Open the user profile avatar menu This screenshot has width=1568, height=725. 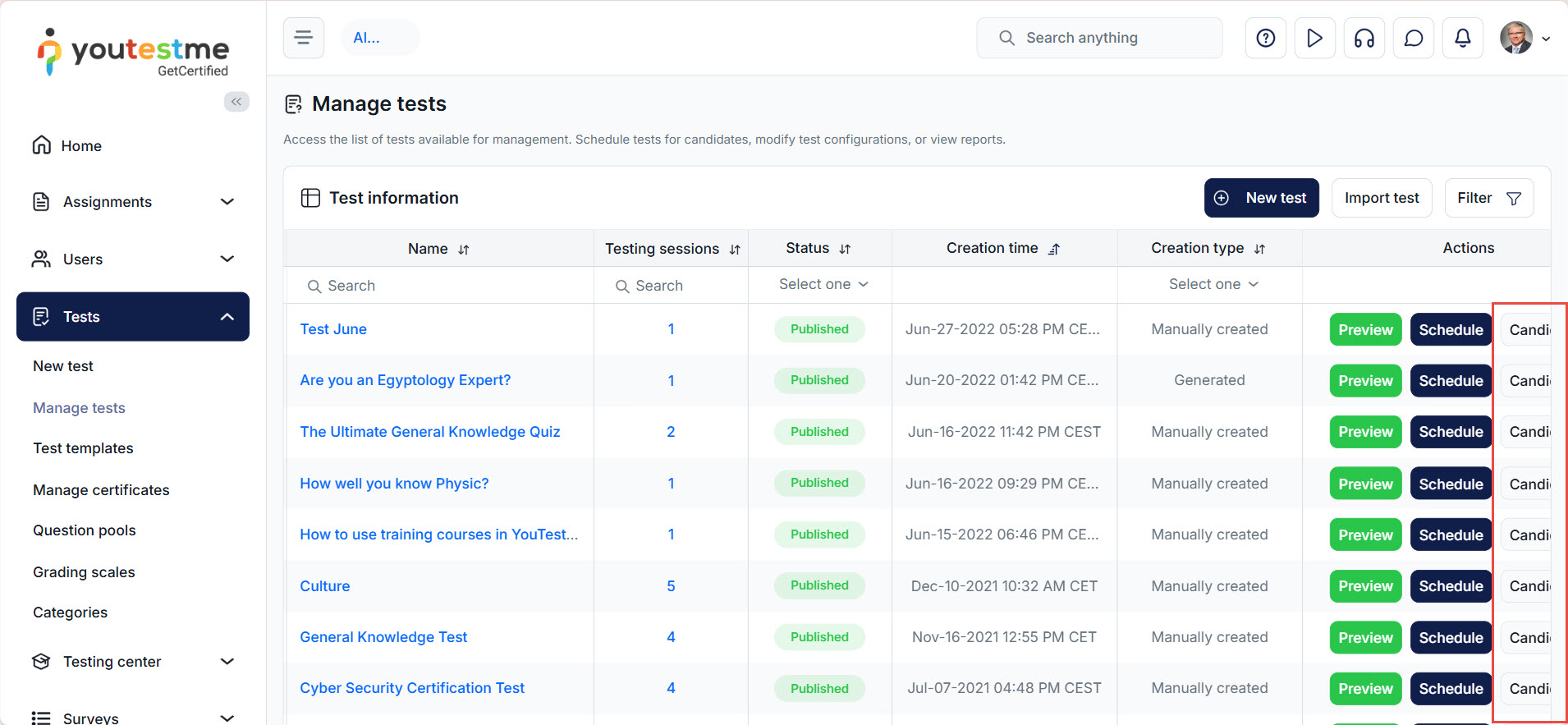tap(1524, 38)
